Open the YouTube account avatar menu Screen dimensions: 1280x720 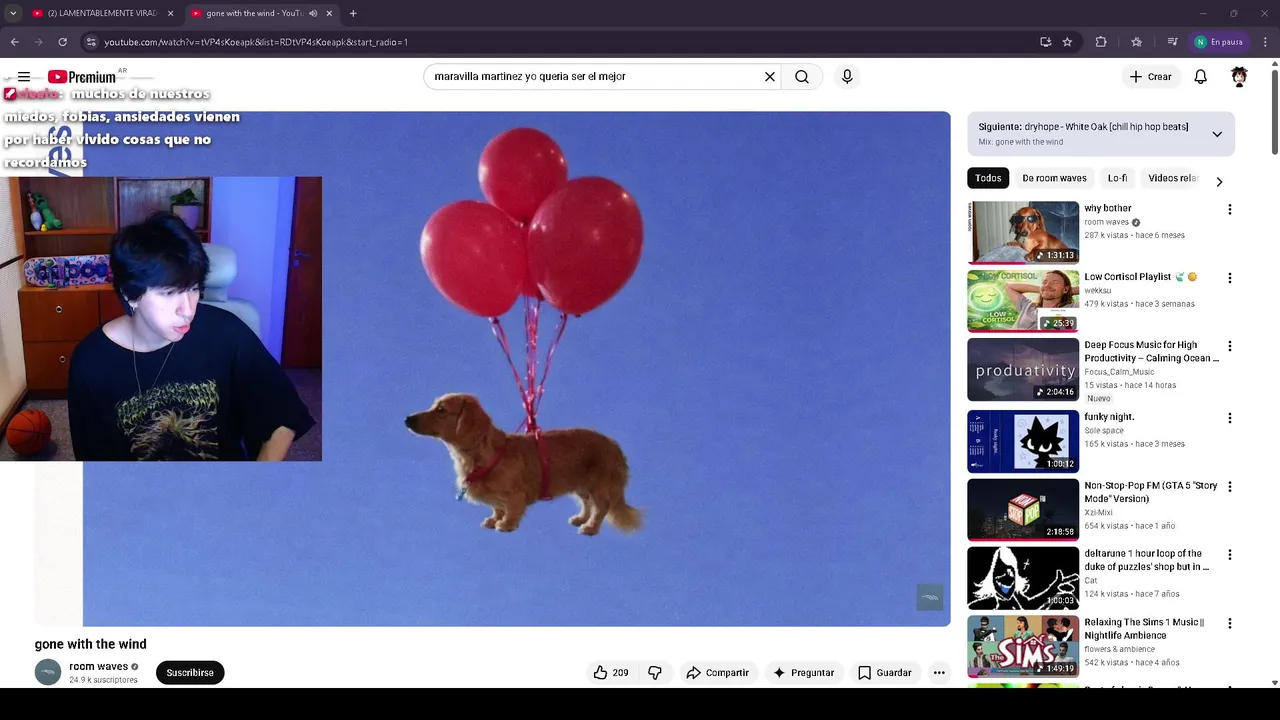1239,77
